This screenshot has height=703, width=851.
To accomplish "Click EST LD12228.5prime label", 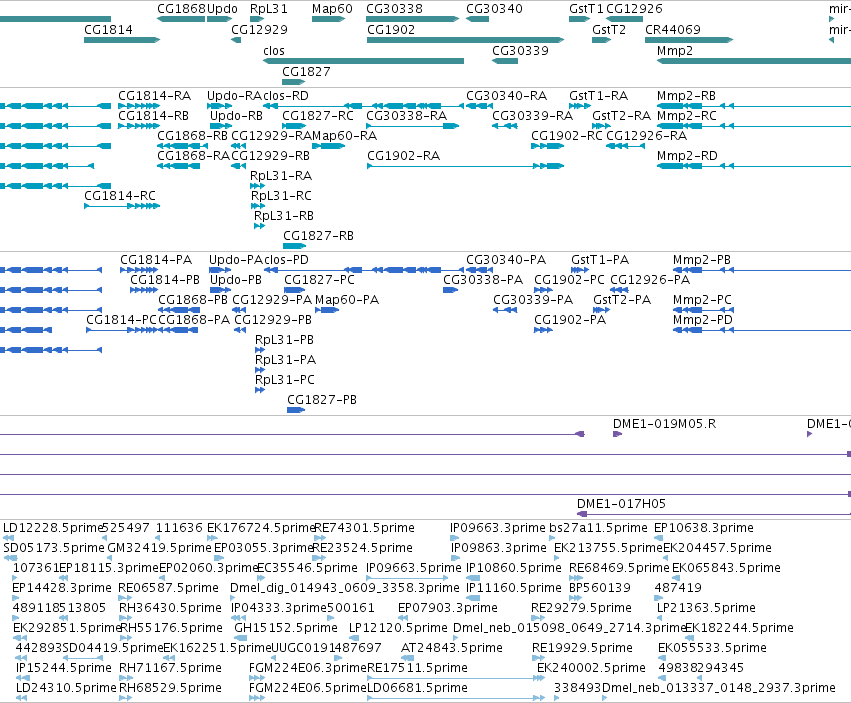I will [53, 528].
